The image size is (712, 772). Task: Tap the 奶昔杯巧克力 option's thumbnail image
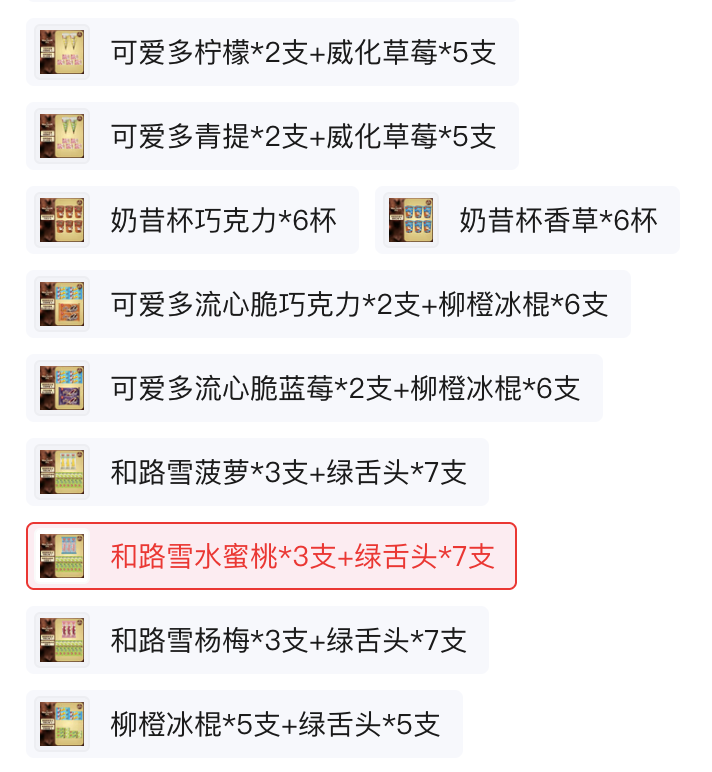coord(62,220)
